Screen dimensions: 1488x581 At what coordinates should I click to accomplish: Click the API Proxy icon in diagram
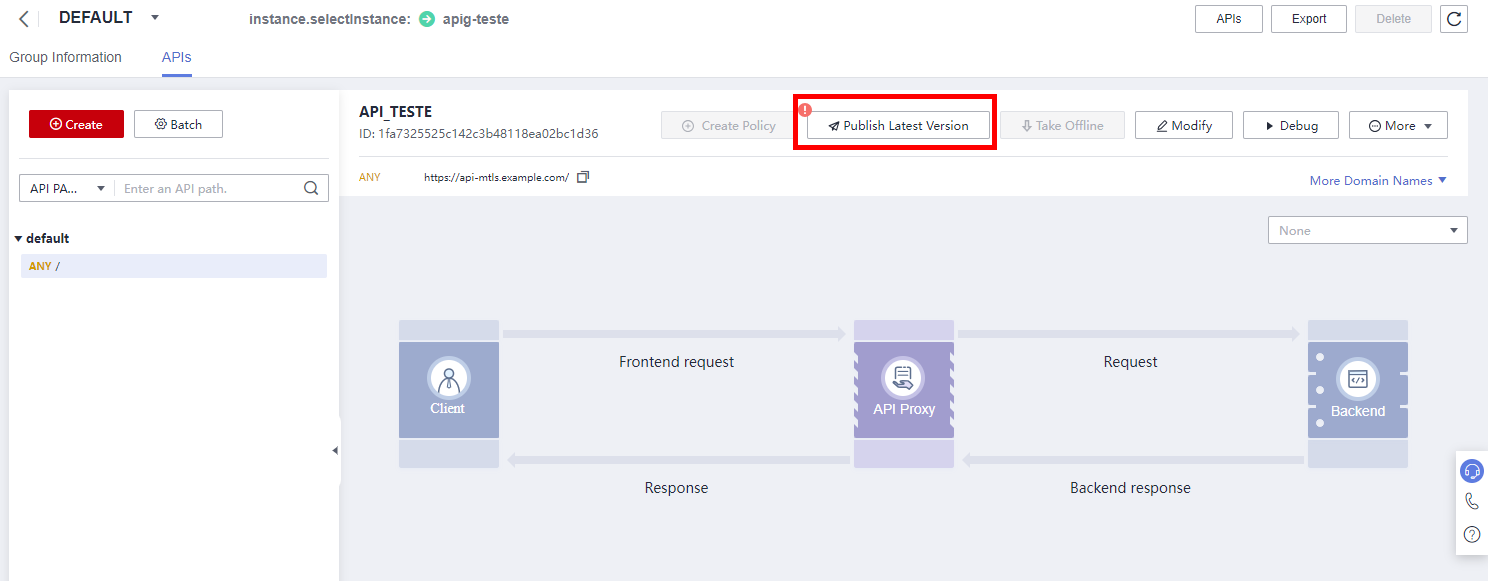click(x=903, y=379)
